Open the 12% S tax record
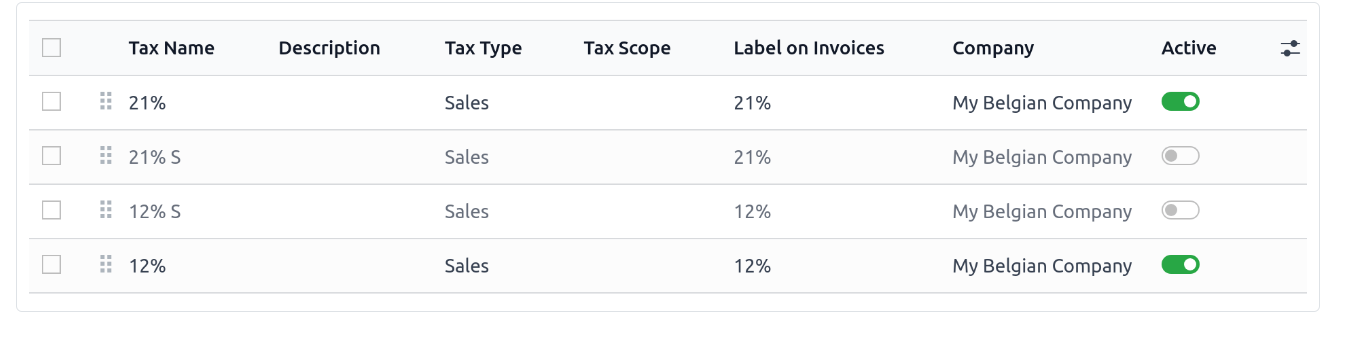 (154, 212)
